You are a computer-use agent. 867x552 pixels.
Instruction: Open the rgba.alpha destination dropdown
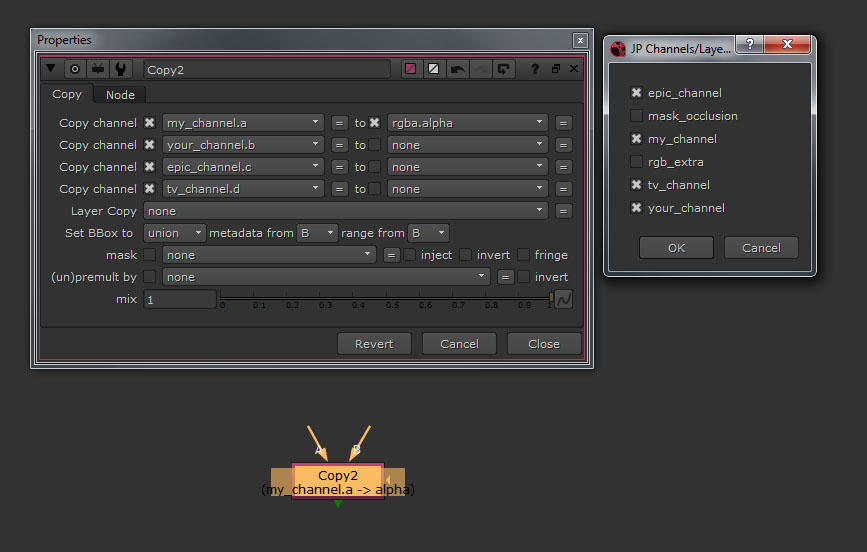point(468,123)
